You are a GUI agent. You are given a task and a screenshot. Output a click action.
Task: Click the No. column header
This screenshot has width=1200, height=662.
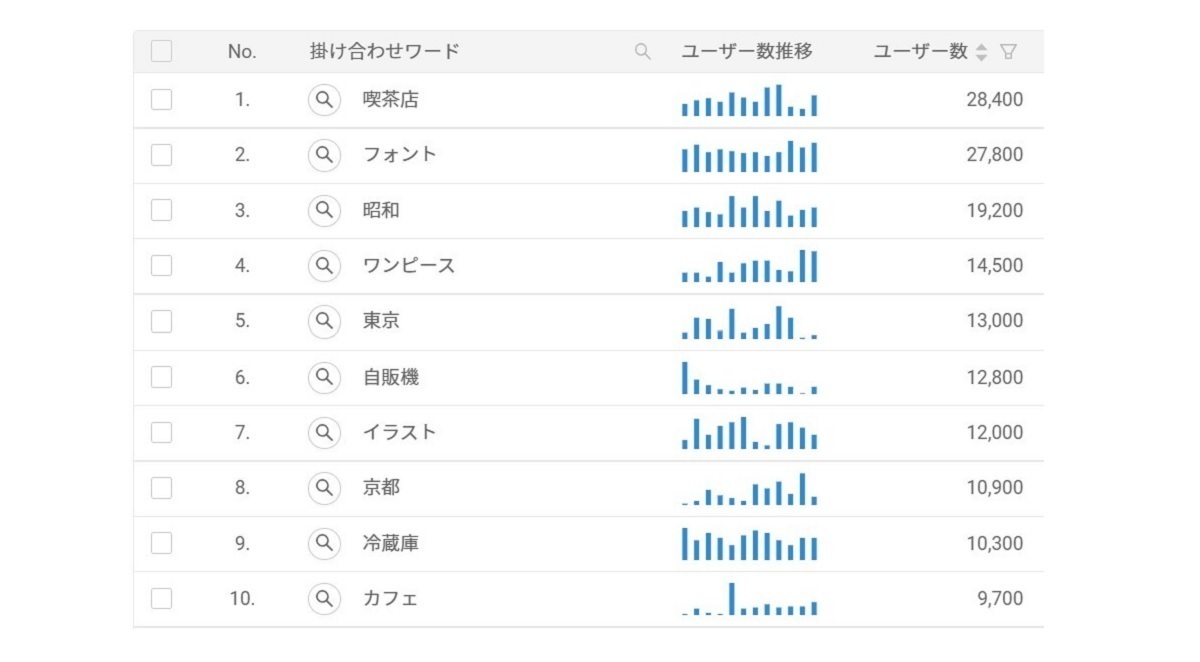pos(242,52)
